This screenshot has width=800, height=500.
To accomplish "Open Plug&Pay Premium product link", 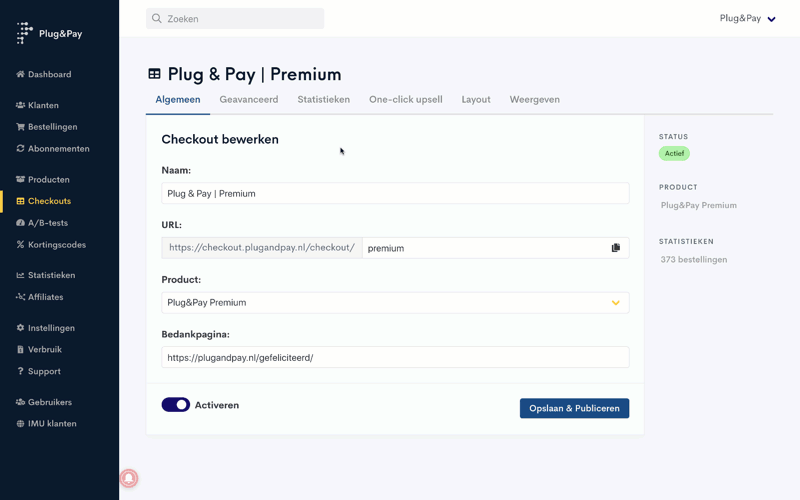I will click(699, 205).
